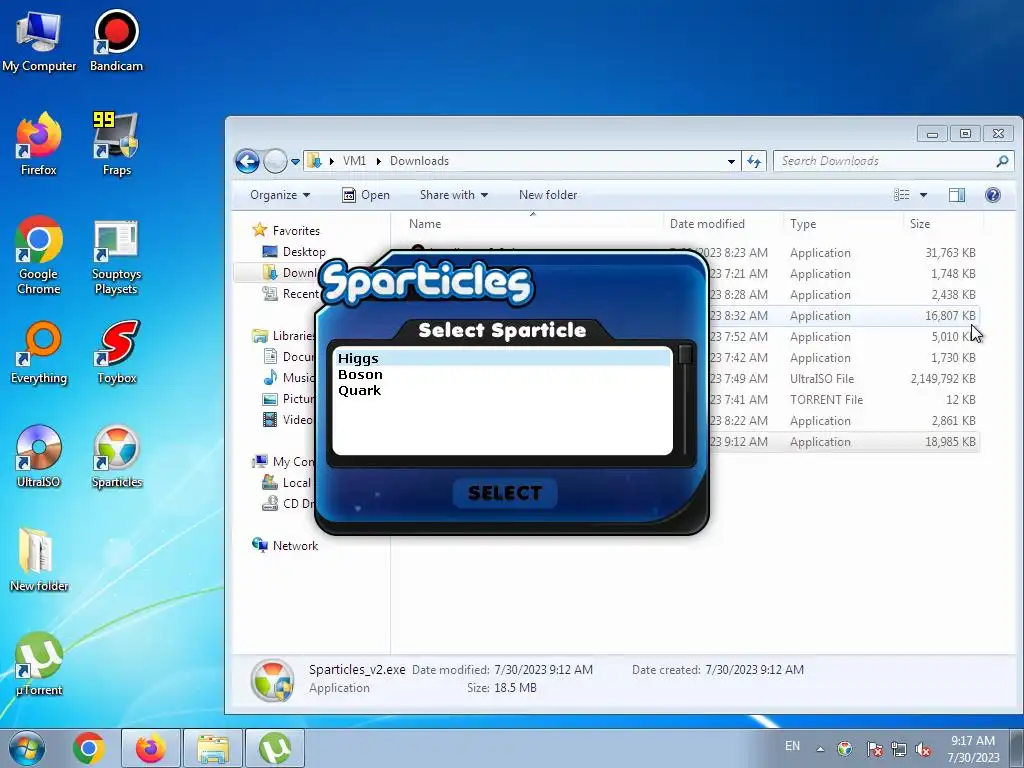
Task: Launch µTorrent desktop shortcut
Action: click(x=39, y=664)
